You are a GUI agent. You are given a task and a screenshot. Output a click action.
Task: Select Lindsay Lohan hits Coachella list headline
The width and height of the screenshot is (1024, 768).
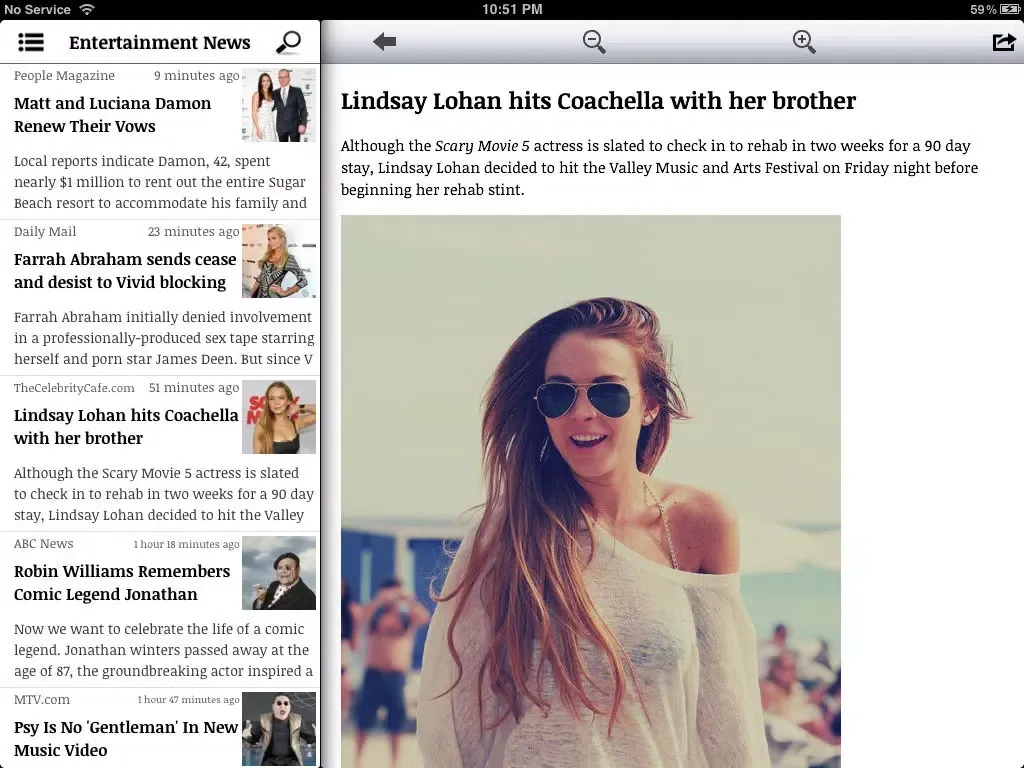coord(126,427)
